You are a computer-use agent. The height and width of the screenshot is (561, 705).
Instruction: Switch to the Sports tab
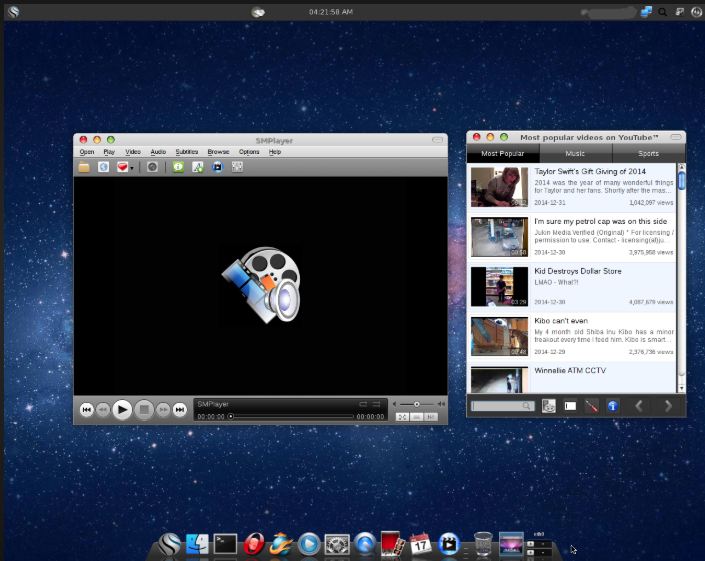coord(649,154)
